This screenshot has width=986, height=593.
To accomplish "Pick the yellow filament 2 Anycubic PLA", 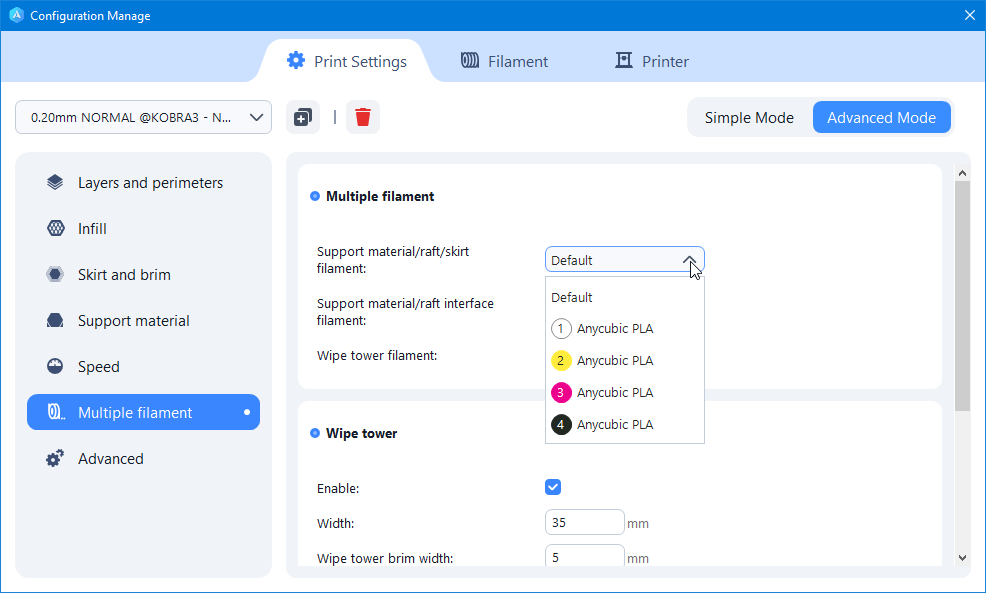I will 614,360.
